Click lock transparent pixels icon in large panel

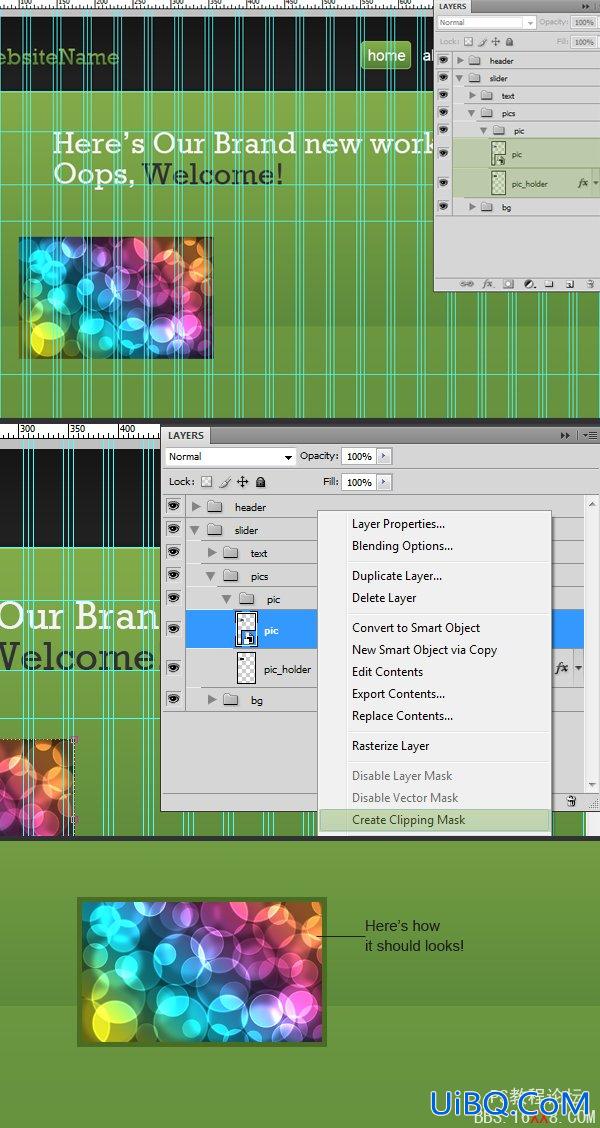click(x=207, y=482)
